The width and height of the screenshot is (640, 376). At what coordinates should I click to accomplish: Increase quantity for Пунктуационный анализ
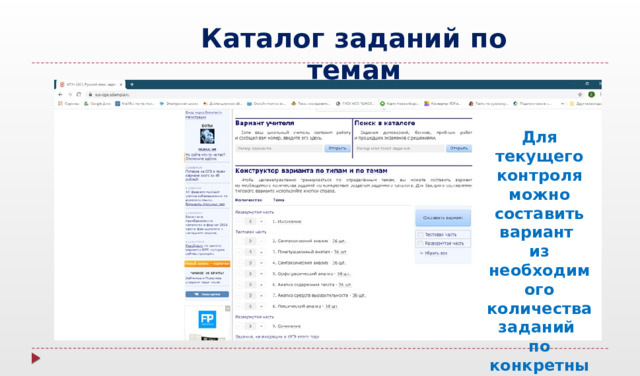[262, 252]
